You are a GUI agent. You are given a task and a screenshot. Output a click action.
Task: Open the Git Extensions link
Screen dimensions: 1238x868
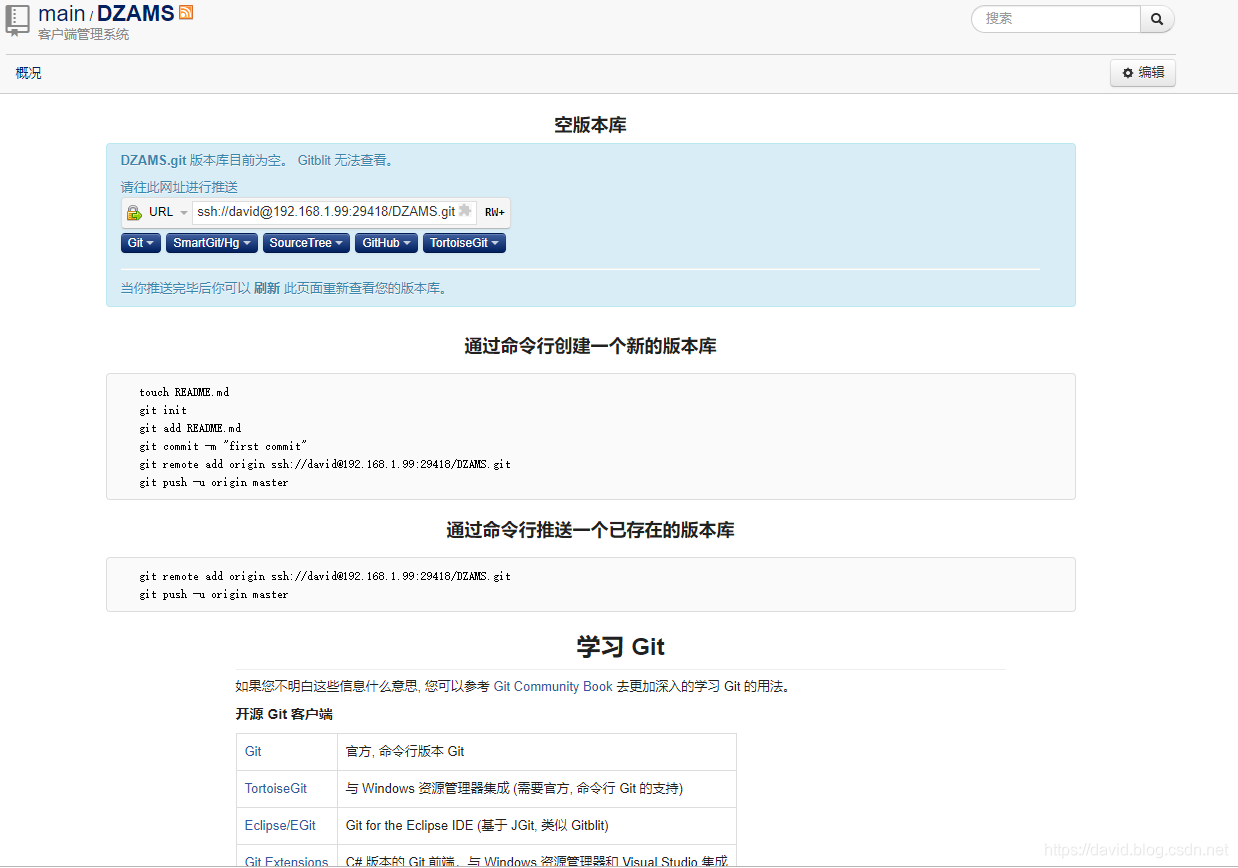point(287,861)
